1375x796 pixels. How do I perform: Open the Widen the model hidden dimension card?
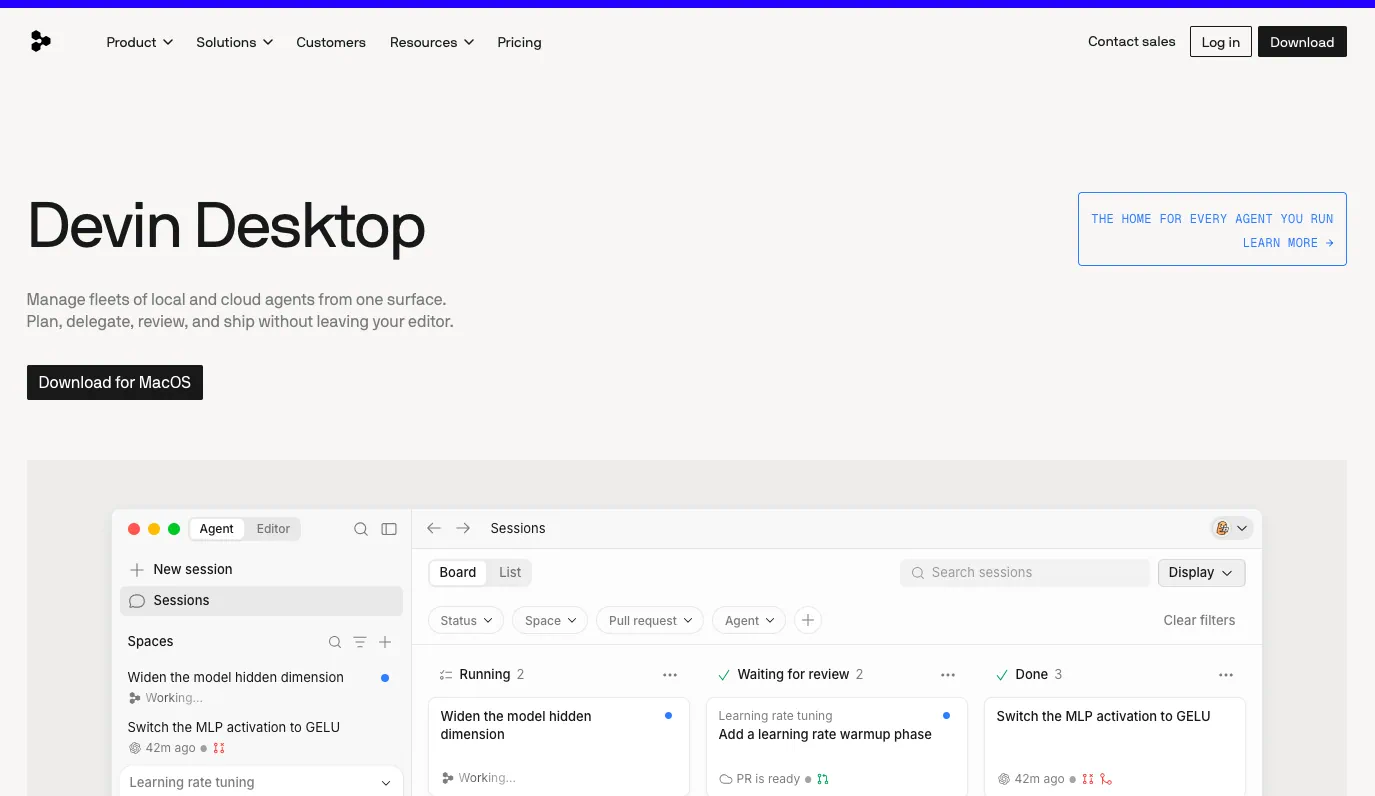click(559, 746)
